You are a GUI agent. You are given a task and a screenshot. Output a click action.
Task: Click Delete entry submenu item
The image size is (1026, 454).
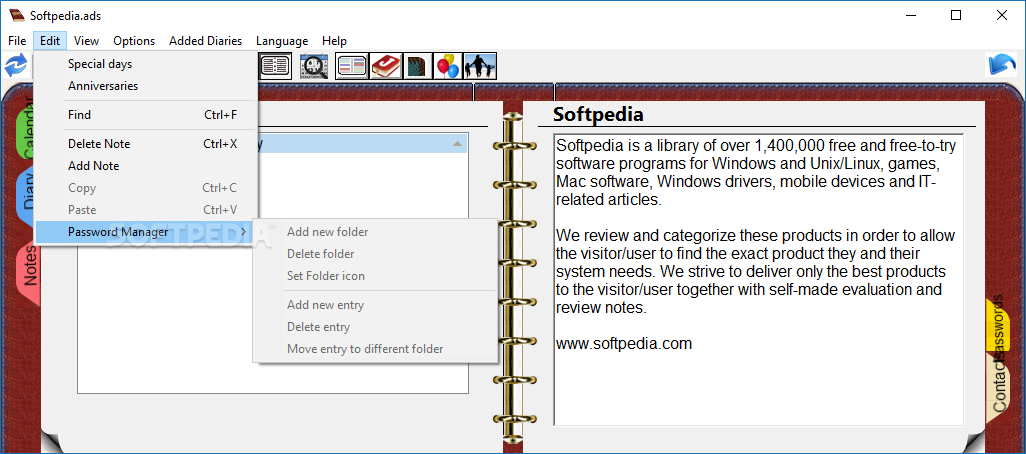375,327
